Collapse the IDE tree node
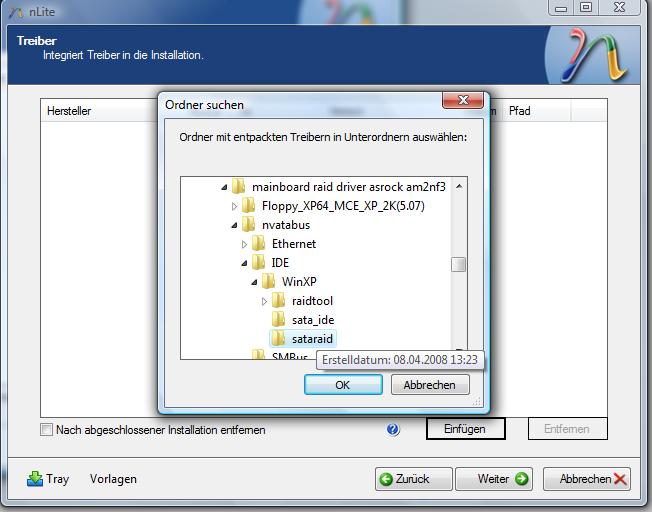 tap(244, 263)
